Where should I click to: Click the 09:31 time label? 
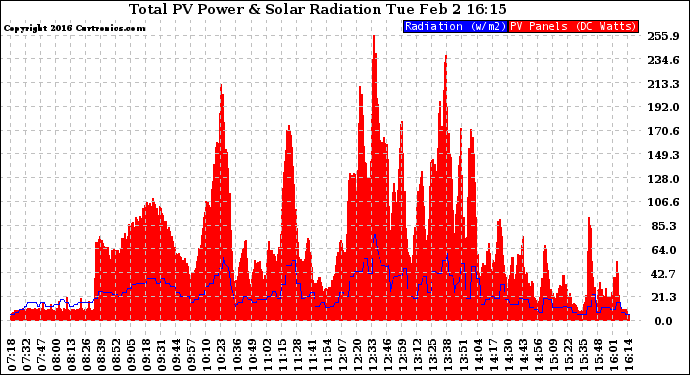(162, 355)
